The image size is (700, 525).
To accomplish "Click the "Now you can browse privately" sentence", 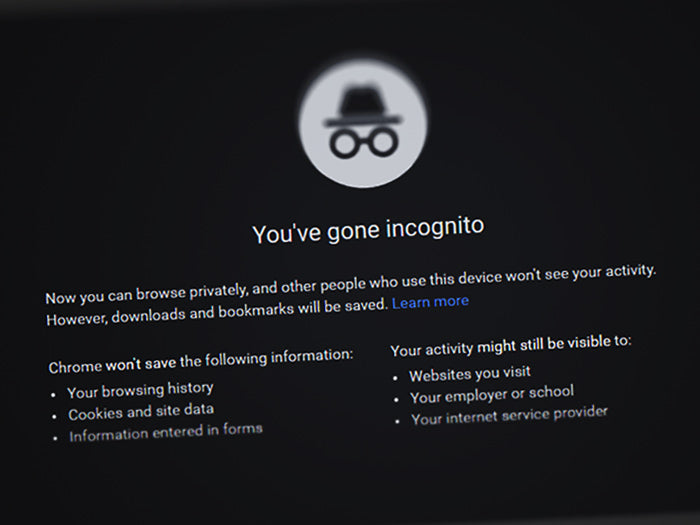I will point(351,284).
